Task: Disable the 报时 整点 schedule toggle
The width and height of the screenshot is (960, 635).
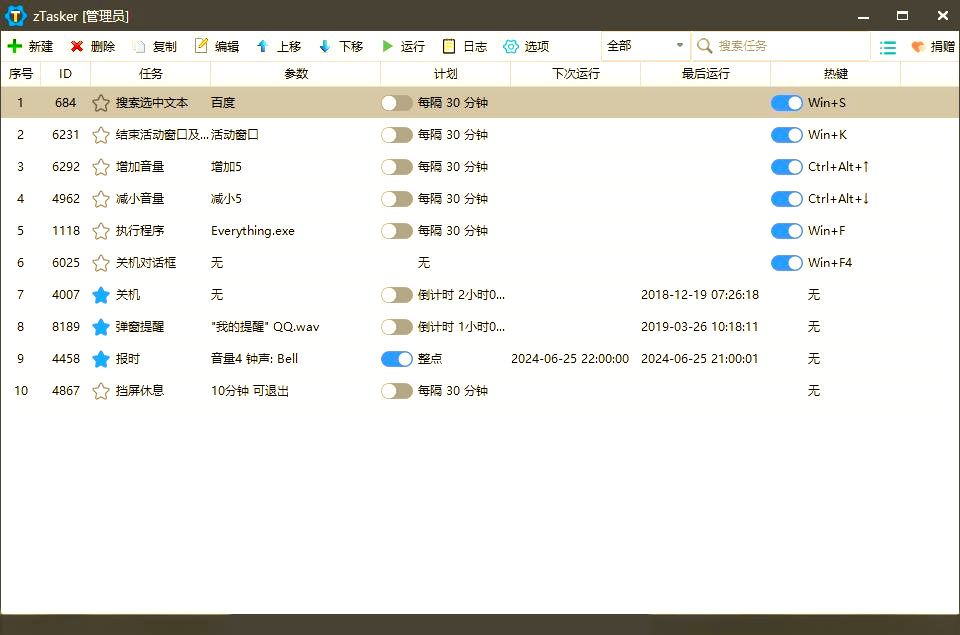Action: tap(396, 359)
